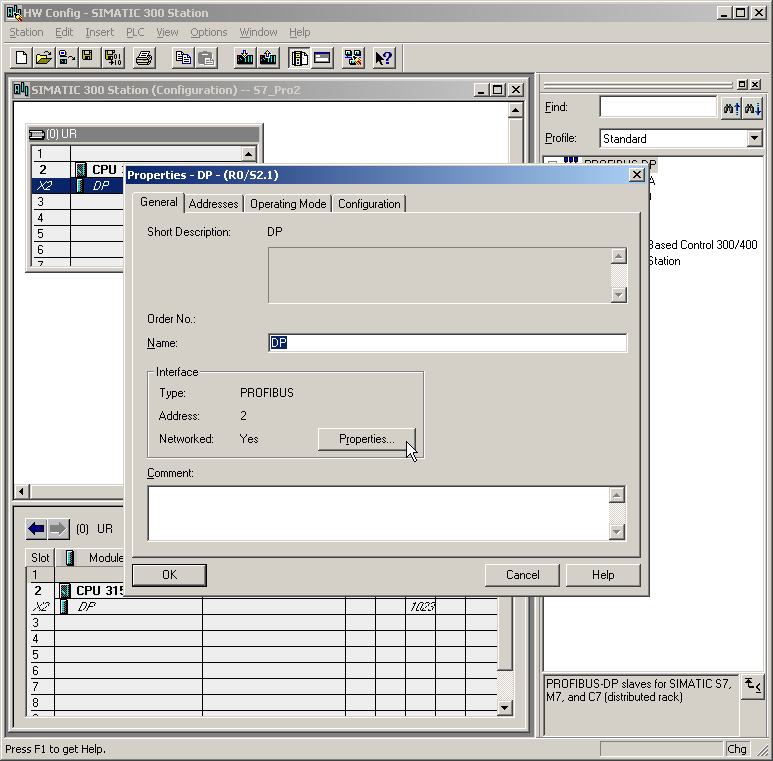The width and height of the screenshot is (773, 761).
Task: Click the station window scroll left arrow
Action: pos(22,491)
